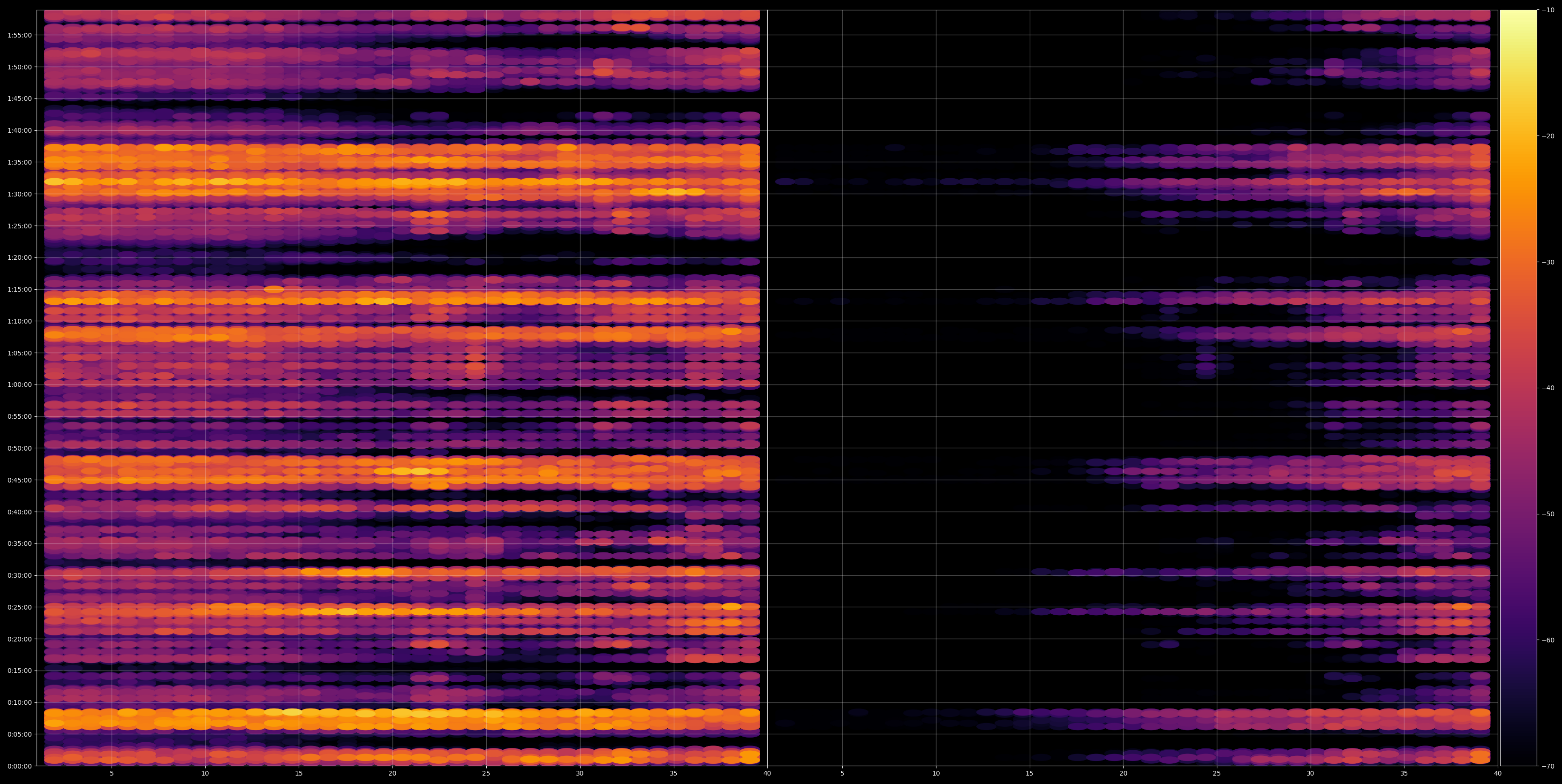Select x-axis tick 30 under the left heatmap
This screenshot has width=1562, height=784.
click(580, 774)
